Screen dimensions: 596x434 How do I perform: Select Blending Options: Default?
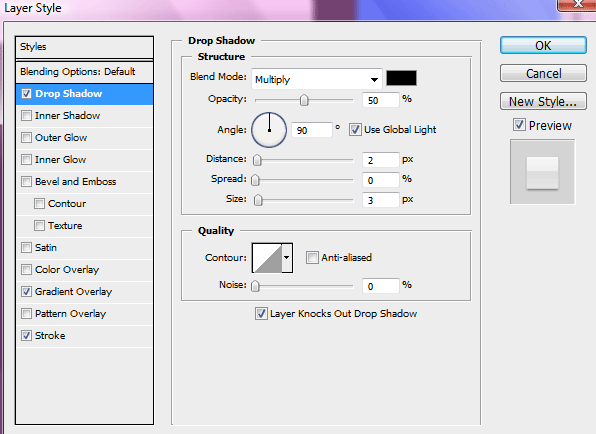[x=84, y=71]
